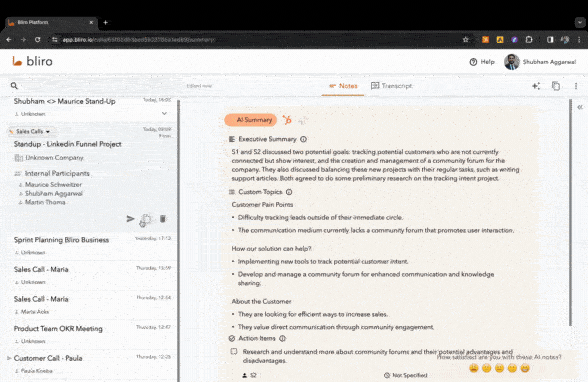
Task: Reload the browser page
Action: pyautogui.click(x=38, y=39)
